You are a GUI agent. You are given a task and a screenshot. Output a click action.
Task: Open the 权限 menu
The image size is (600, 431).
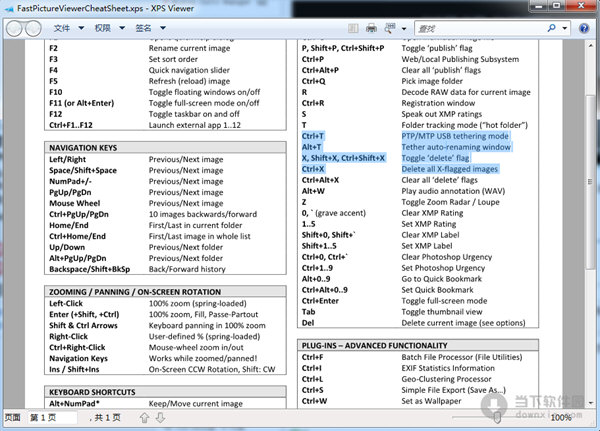point(103,28)
